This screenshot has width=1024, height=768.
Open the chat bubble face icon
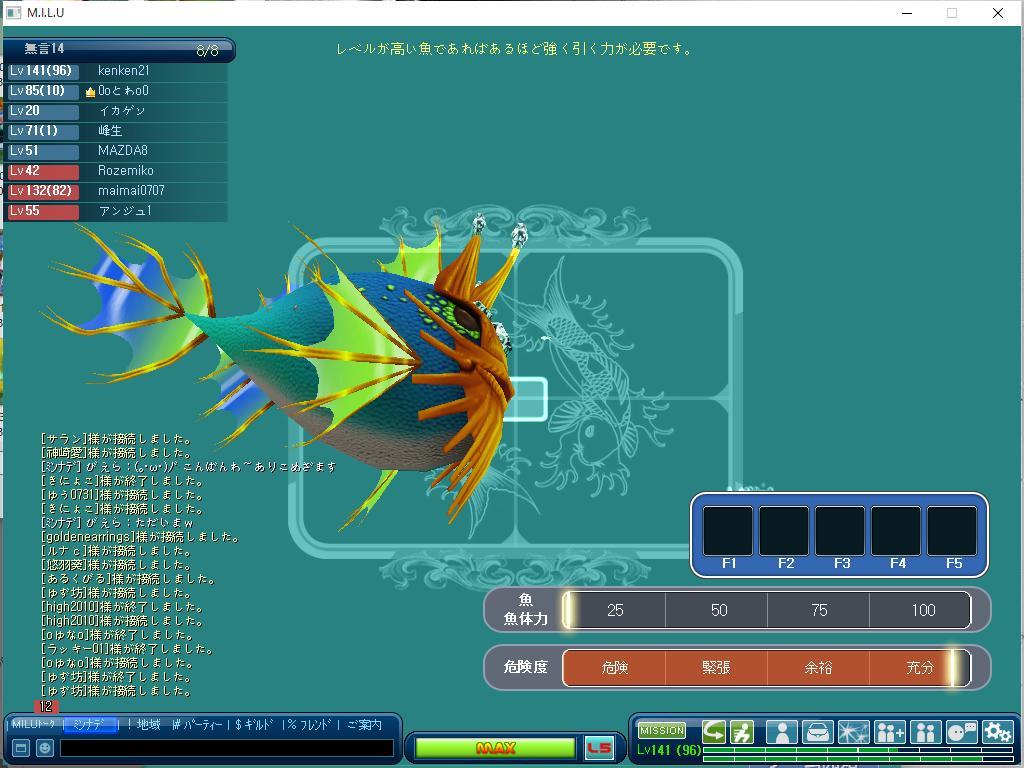coord(961,733)
